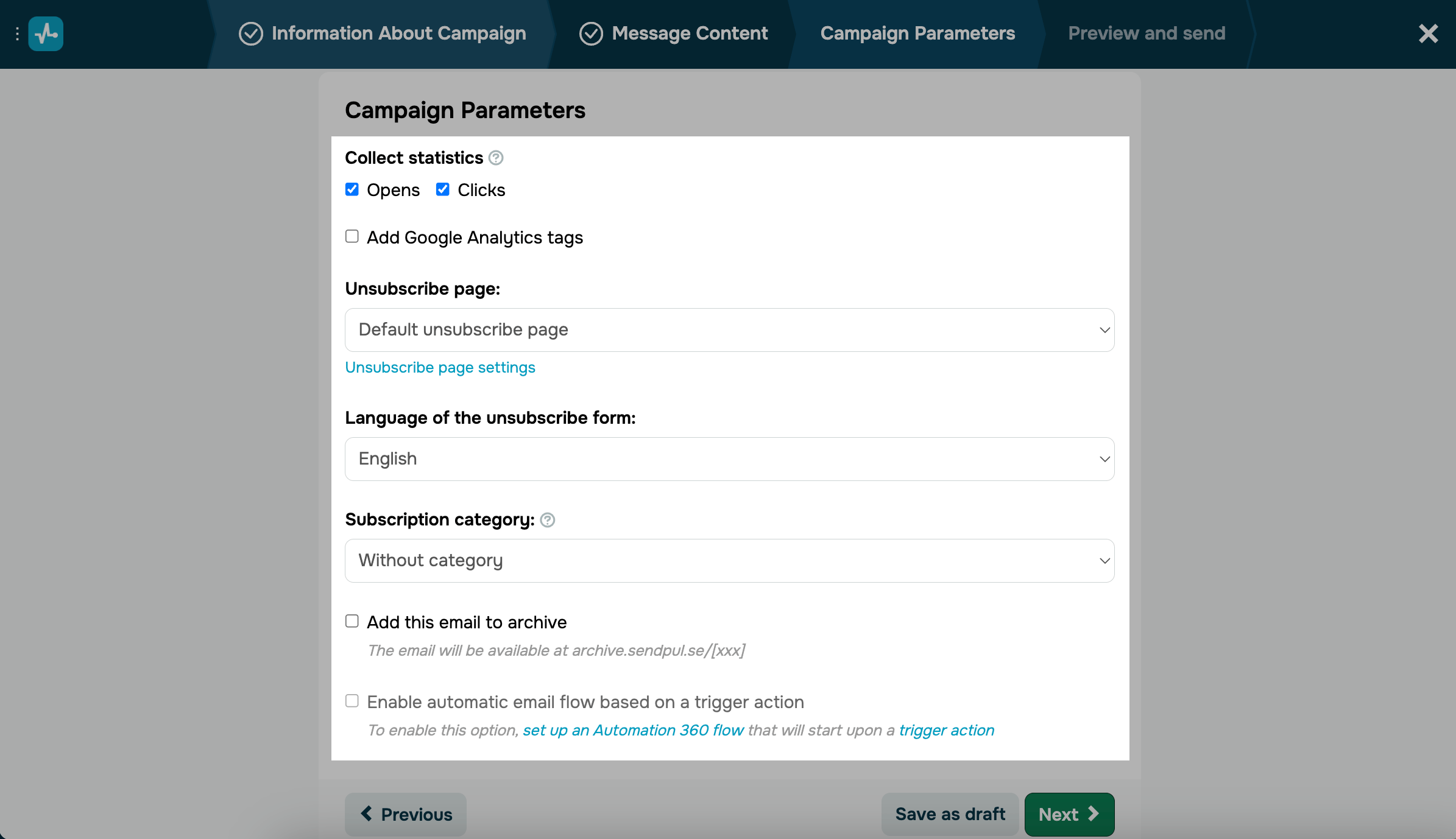Screen dimensions: 1456x839
Task: Click the Subscription category help icon
Action: point(548,520)
